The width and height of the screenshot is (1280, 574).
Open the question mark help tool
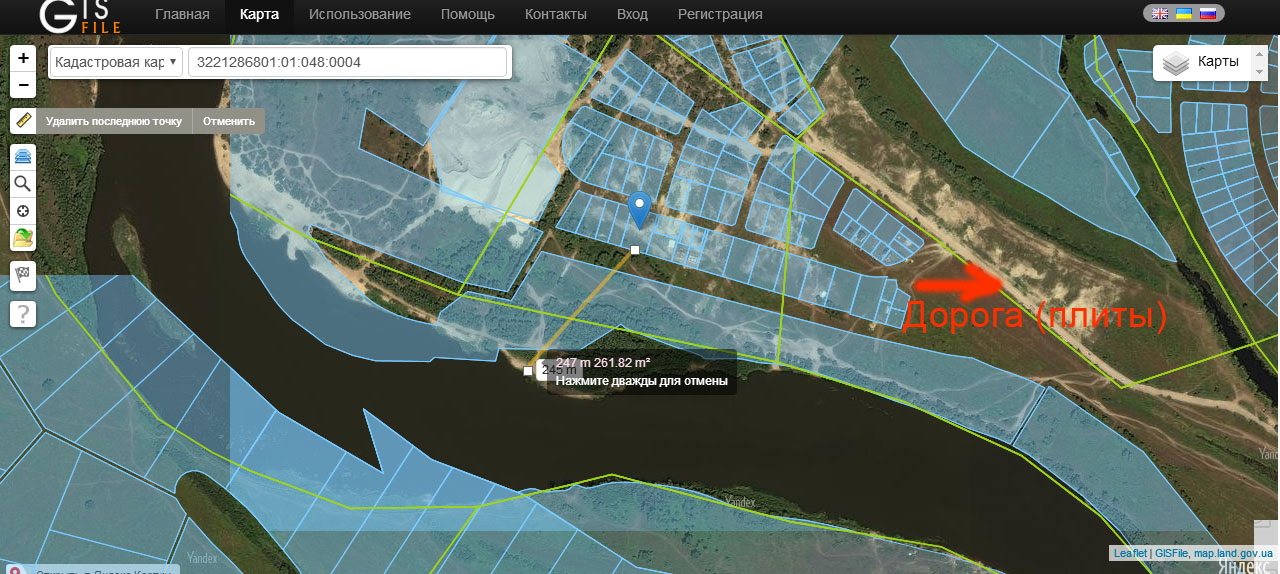(23, 313)
